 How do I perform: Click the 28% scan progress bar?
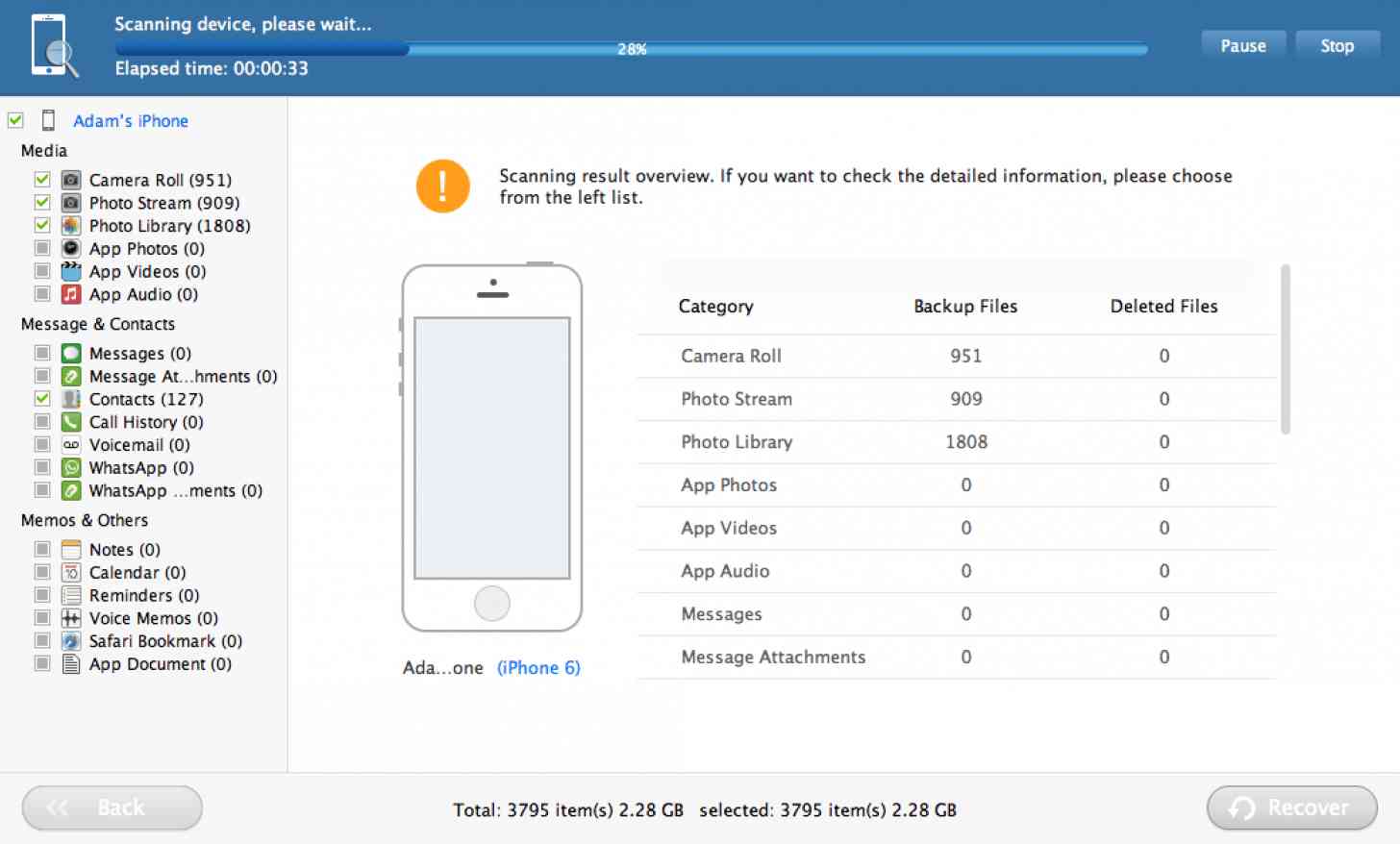(x=631, y=49)
